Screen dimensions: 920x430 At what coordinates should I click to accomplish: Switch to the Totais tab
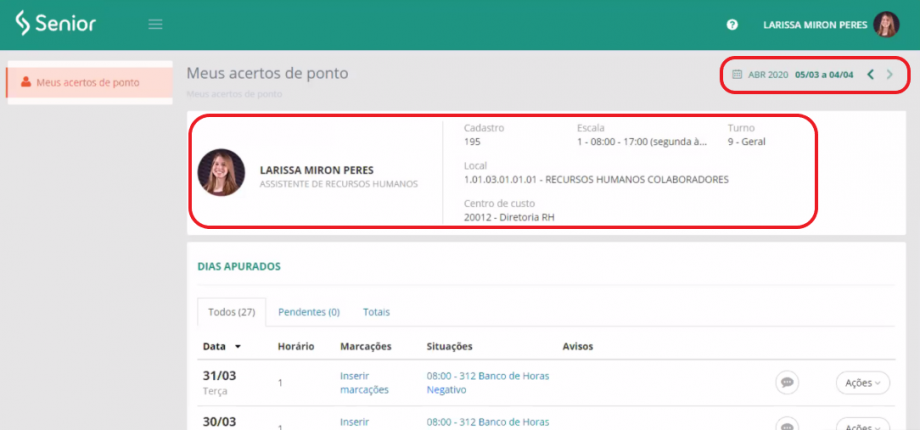pyautogui.click(x=376, y=312)
